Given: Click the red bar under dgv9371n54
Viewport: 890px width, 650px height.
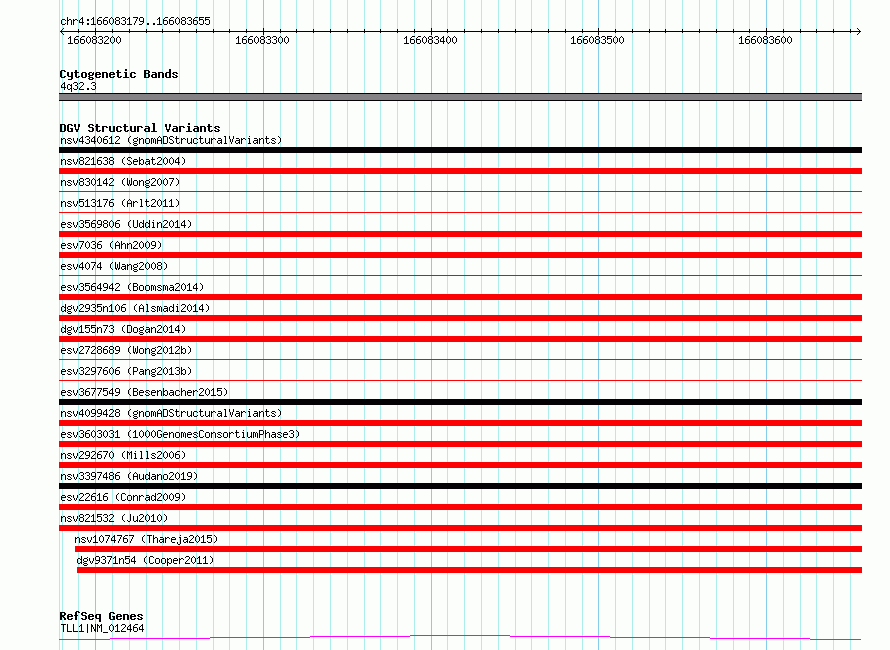Looking at the screenshot, I should tap(469, 570).
